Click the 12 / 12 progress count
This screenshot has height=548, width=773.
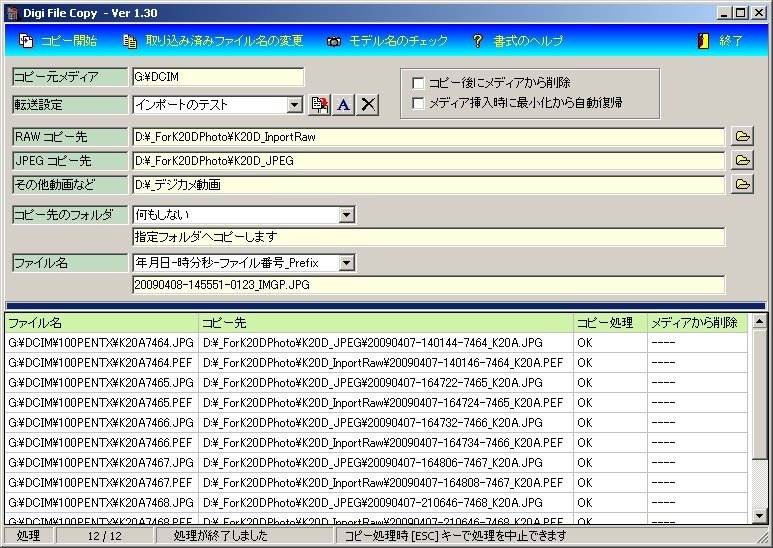[105, 536]
